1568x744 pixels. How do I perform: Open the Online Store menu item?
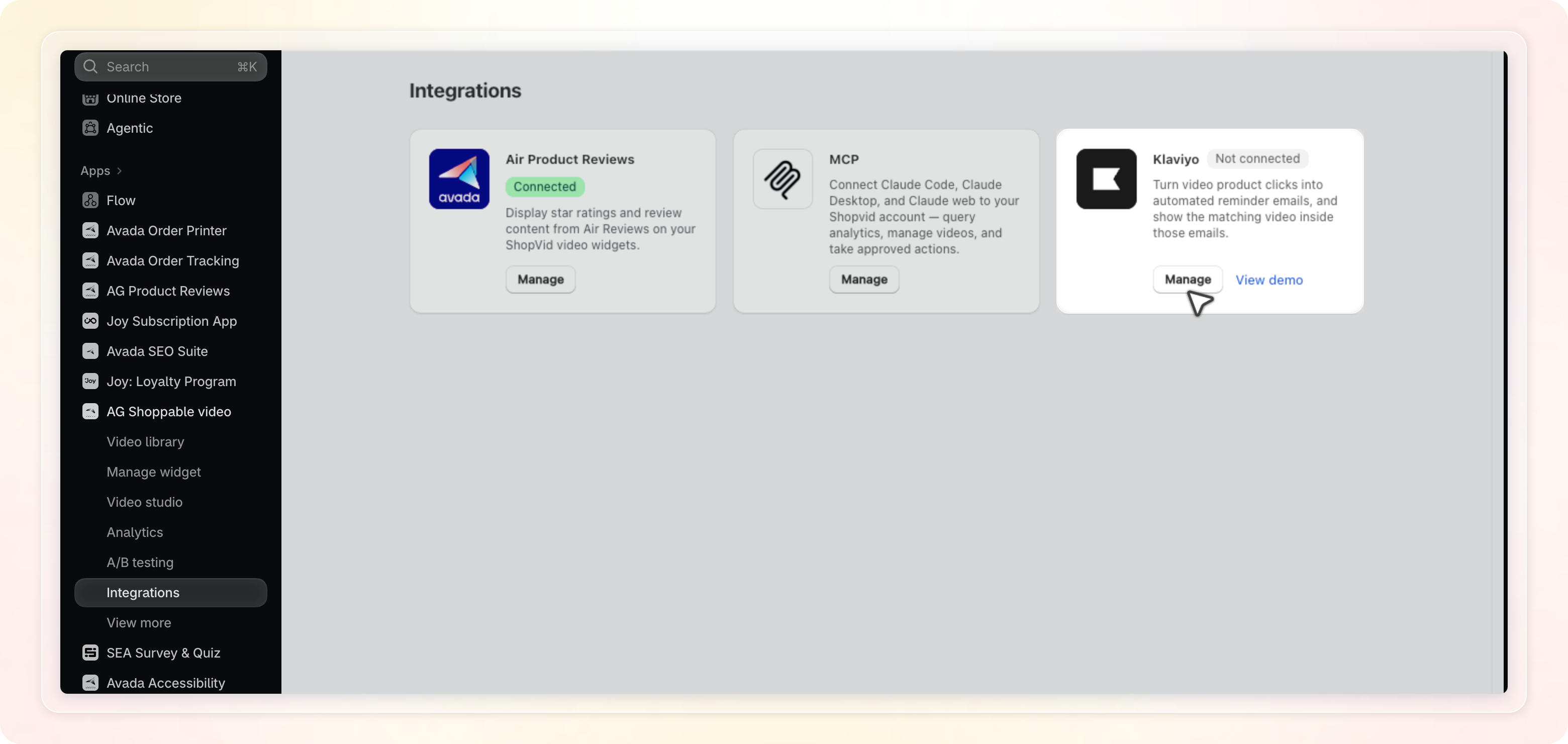144,98
